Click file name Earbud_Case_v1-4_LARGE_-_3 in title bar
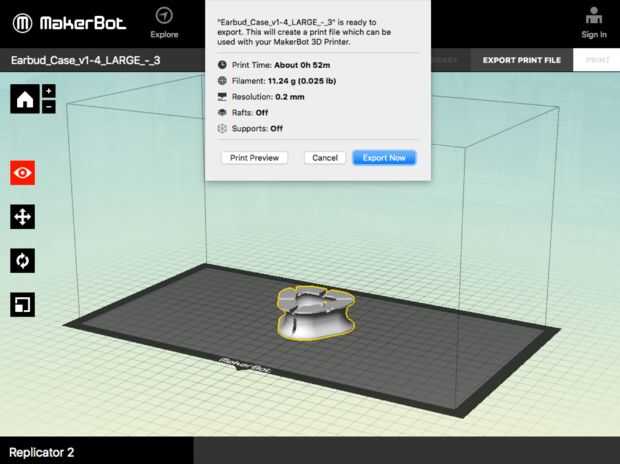This screenshot has height=464, width=620. point(85,60)
